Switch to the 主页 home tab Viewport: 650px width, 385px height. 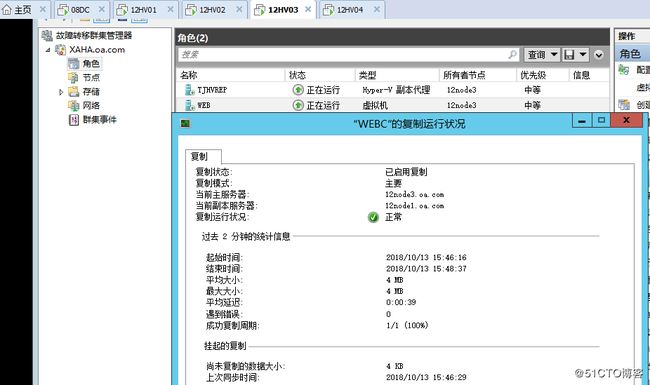(x=23, y=10)
